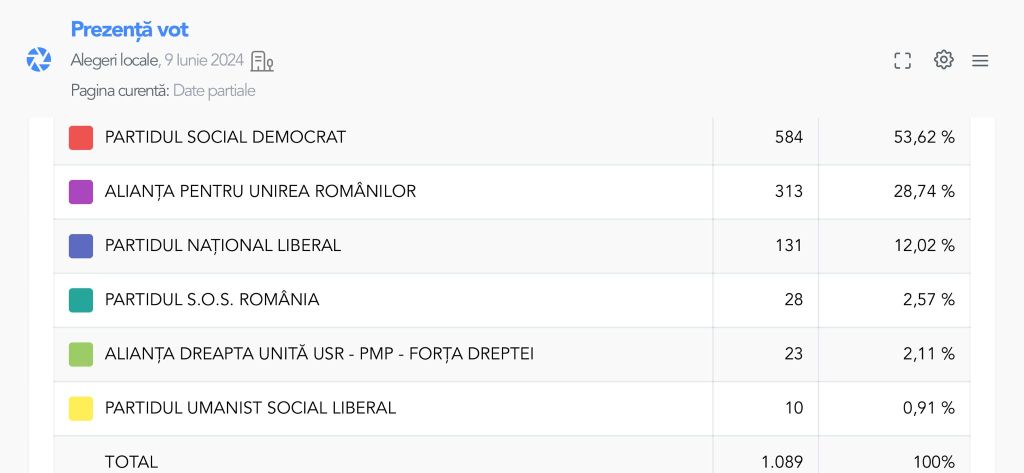This screenshot has height=473, width=1024.
Task: Click the teal S.O.S. România swatch
Action: point(81,300)
